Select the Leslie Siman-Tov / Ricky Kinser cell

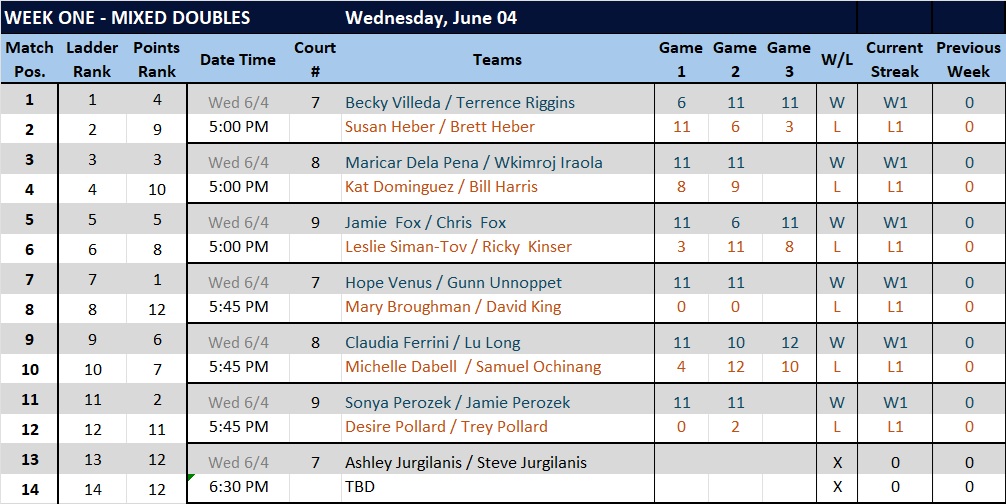point(497,247)
